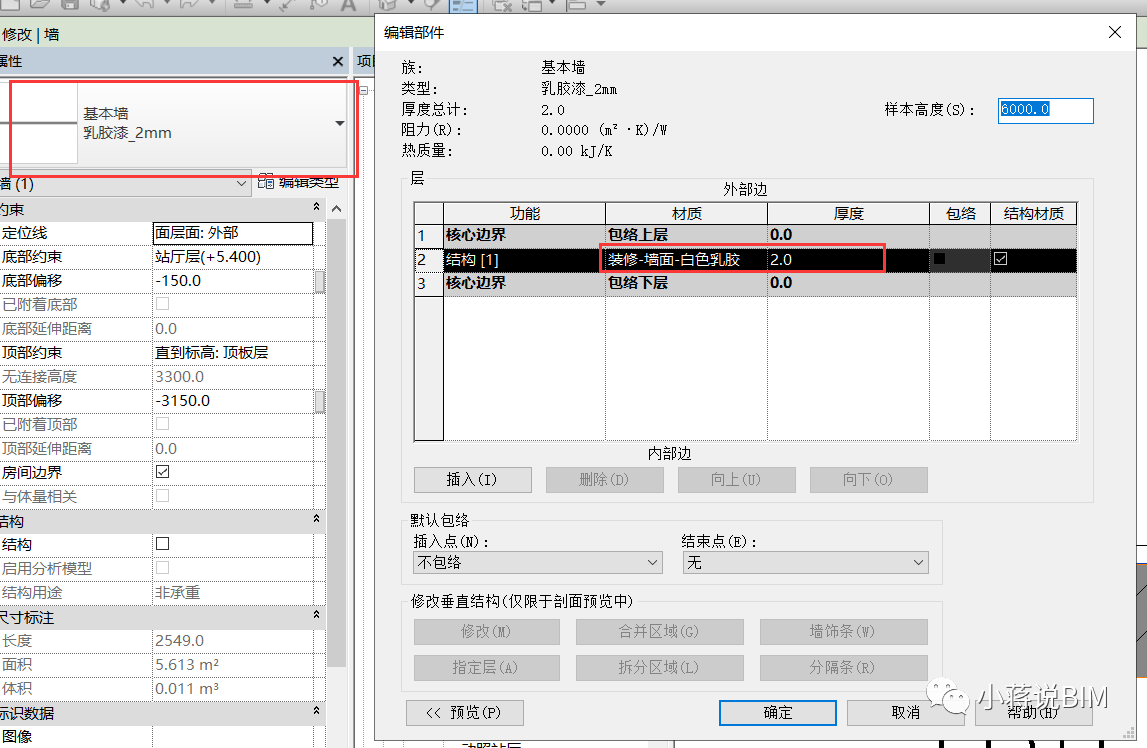Click the properties scrollbar up arrow
The width and height of the screenshot is (1147, 748).
(336, 208)
